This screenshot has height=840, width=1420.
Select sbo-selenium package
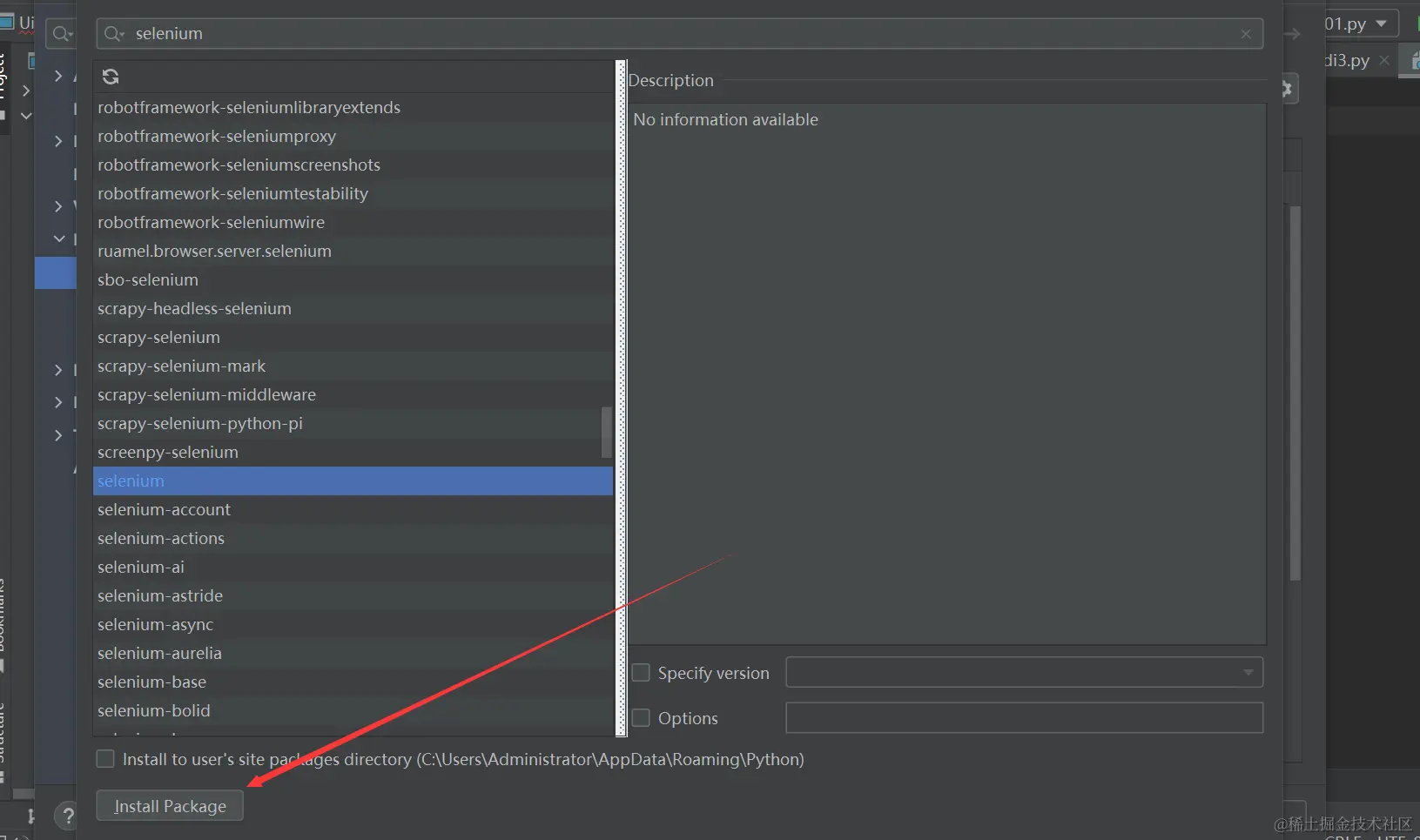click(x=353, y=279)
